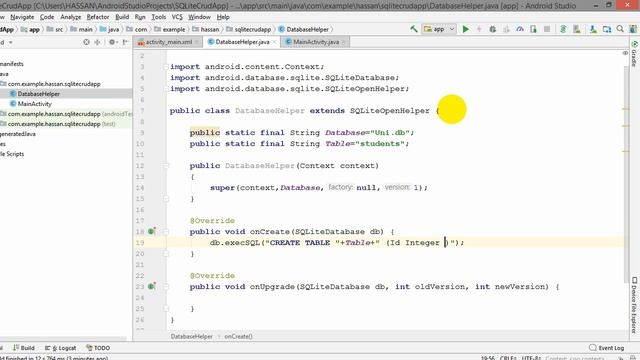The image size is (640, 360).
Task: Select the generatedJava tree node
Action: click(x=18, y=134)
